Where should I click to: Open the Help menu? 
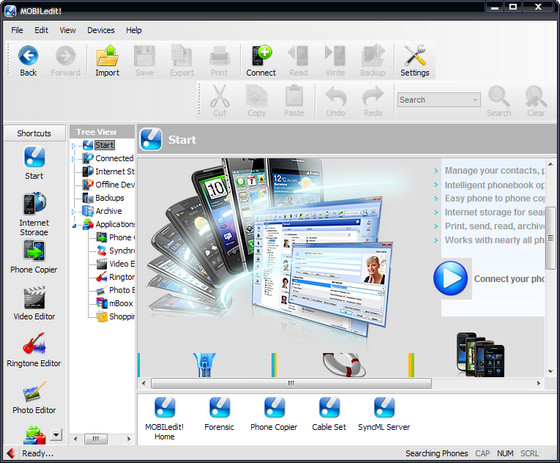point(134,30)
